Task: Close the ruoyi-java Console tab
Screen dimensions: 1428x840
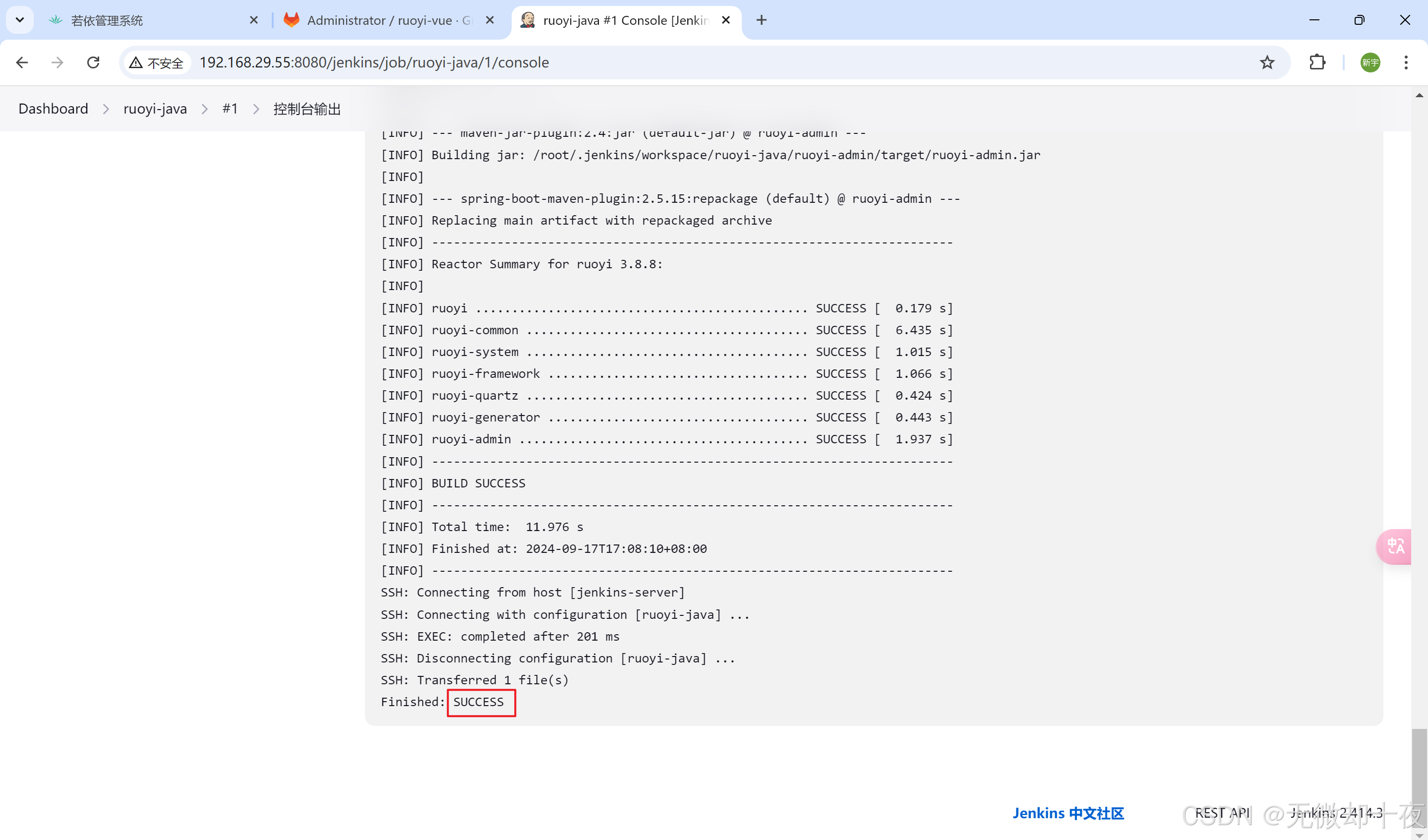Action: pyautogui.click(x=725, y=20)
